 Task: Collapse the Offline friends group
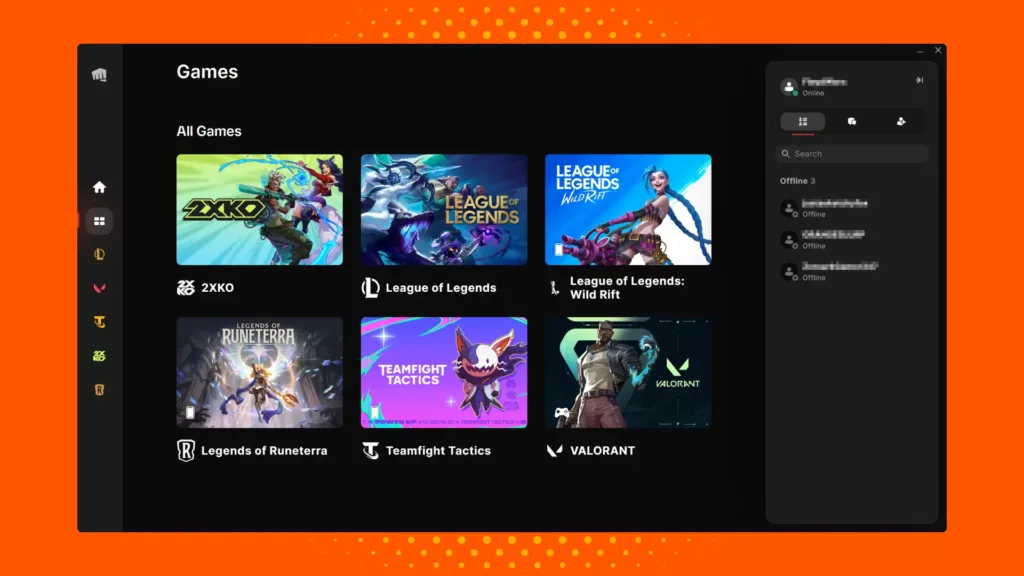click(797, 180)
